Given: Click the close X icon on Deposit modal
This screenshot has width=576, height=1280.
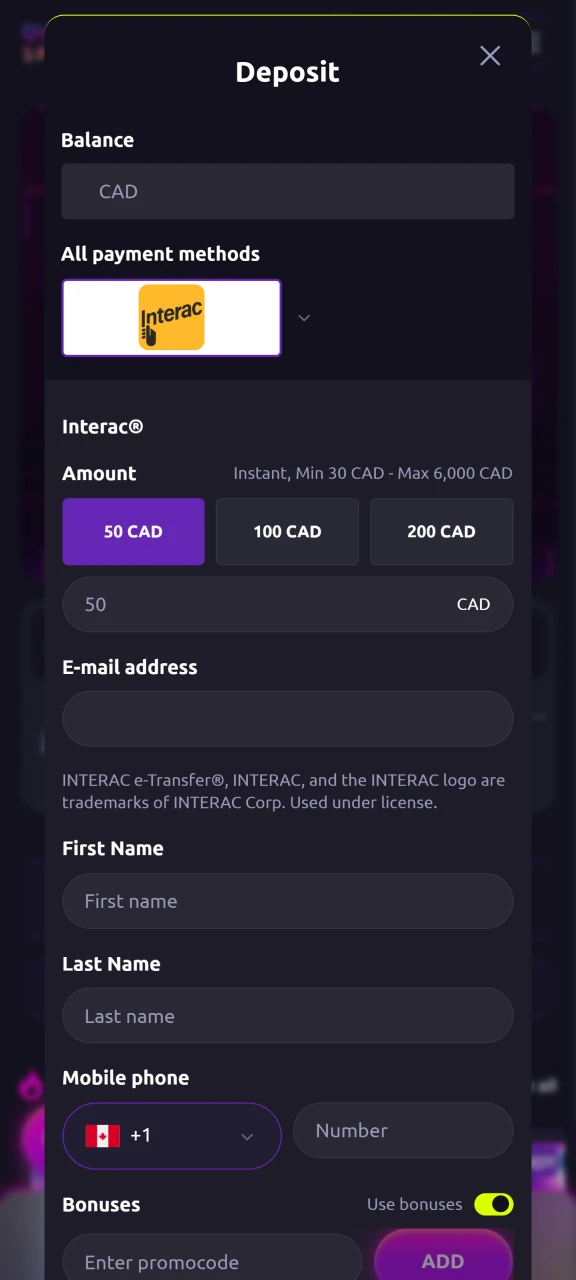Looking at the screenshot, I should click(489, 55).
